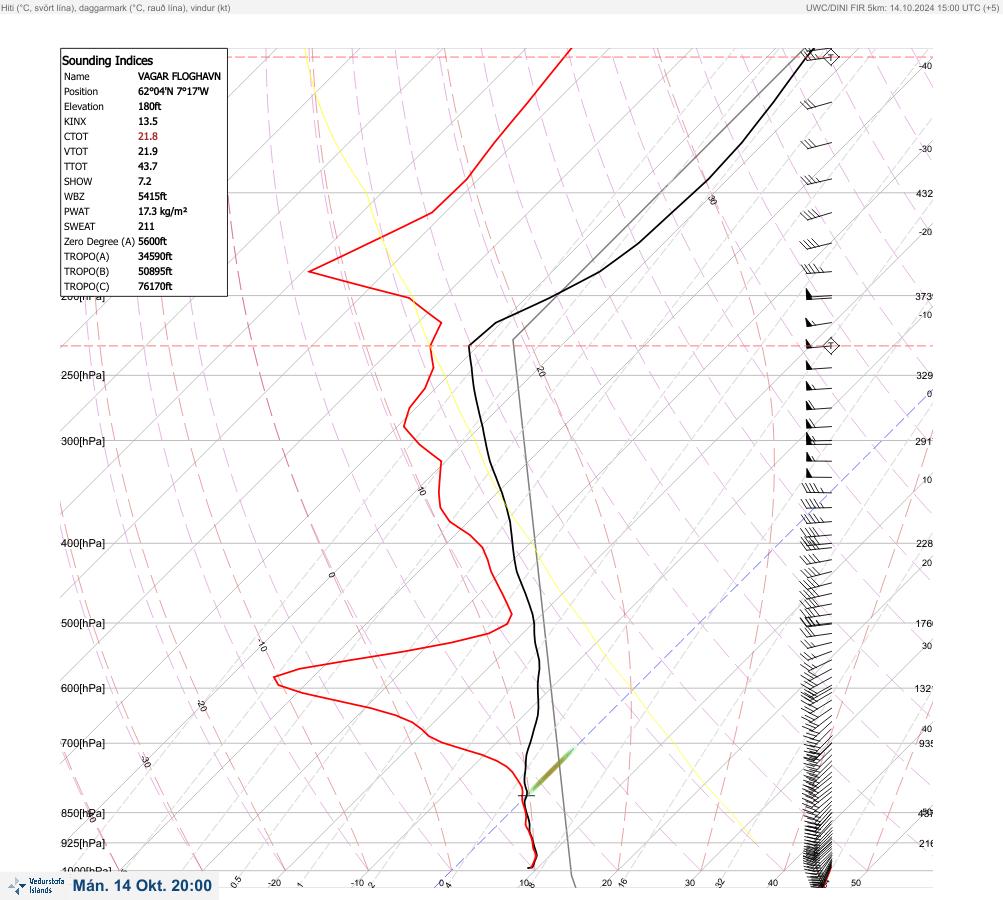Click the TROPO(A) row label
Image resolution: width=1003 pixels, height=900 pixels.
click(x=86, y=257)
